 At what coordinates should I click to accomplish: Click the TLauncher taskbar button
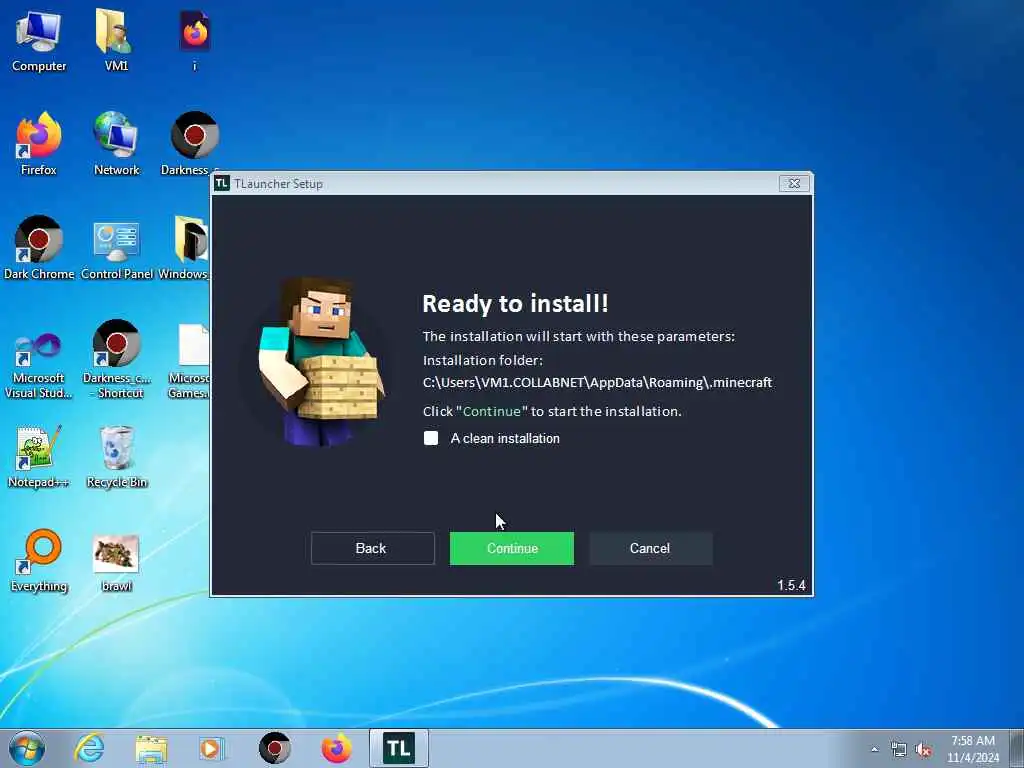(x=399, y=748)
